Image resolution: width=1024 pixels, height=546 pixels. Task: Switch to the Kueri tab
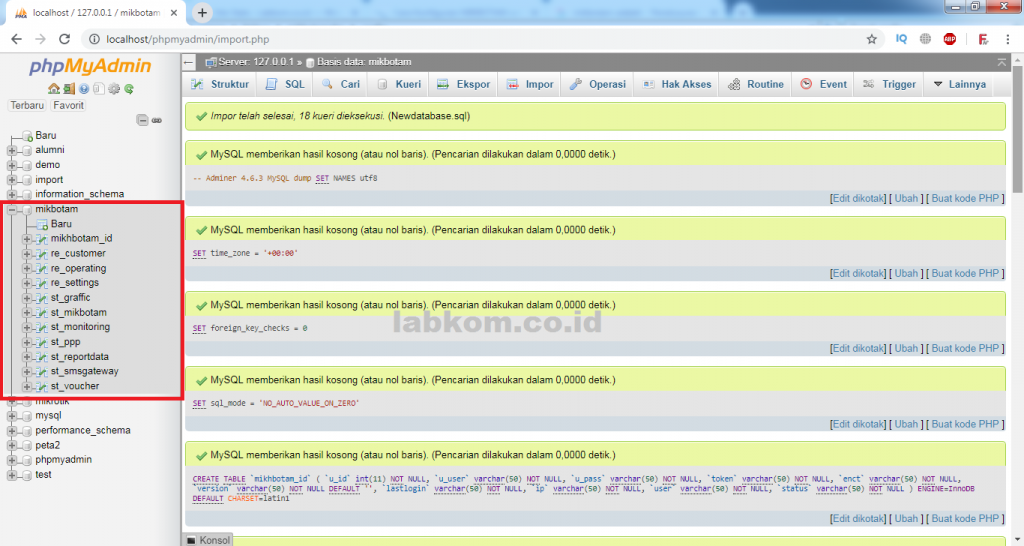coord(399,84)
